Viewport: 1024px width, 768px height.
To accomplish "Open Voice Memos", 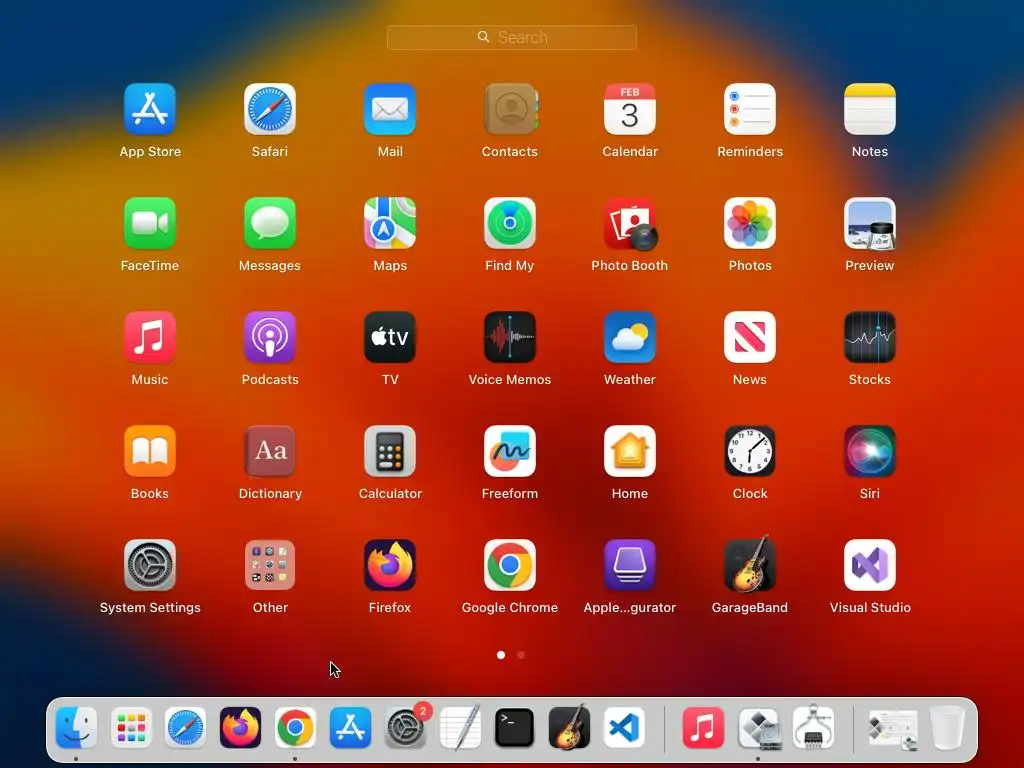I will (x=510, y=337).
